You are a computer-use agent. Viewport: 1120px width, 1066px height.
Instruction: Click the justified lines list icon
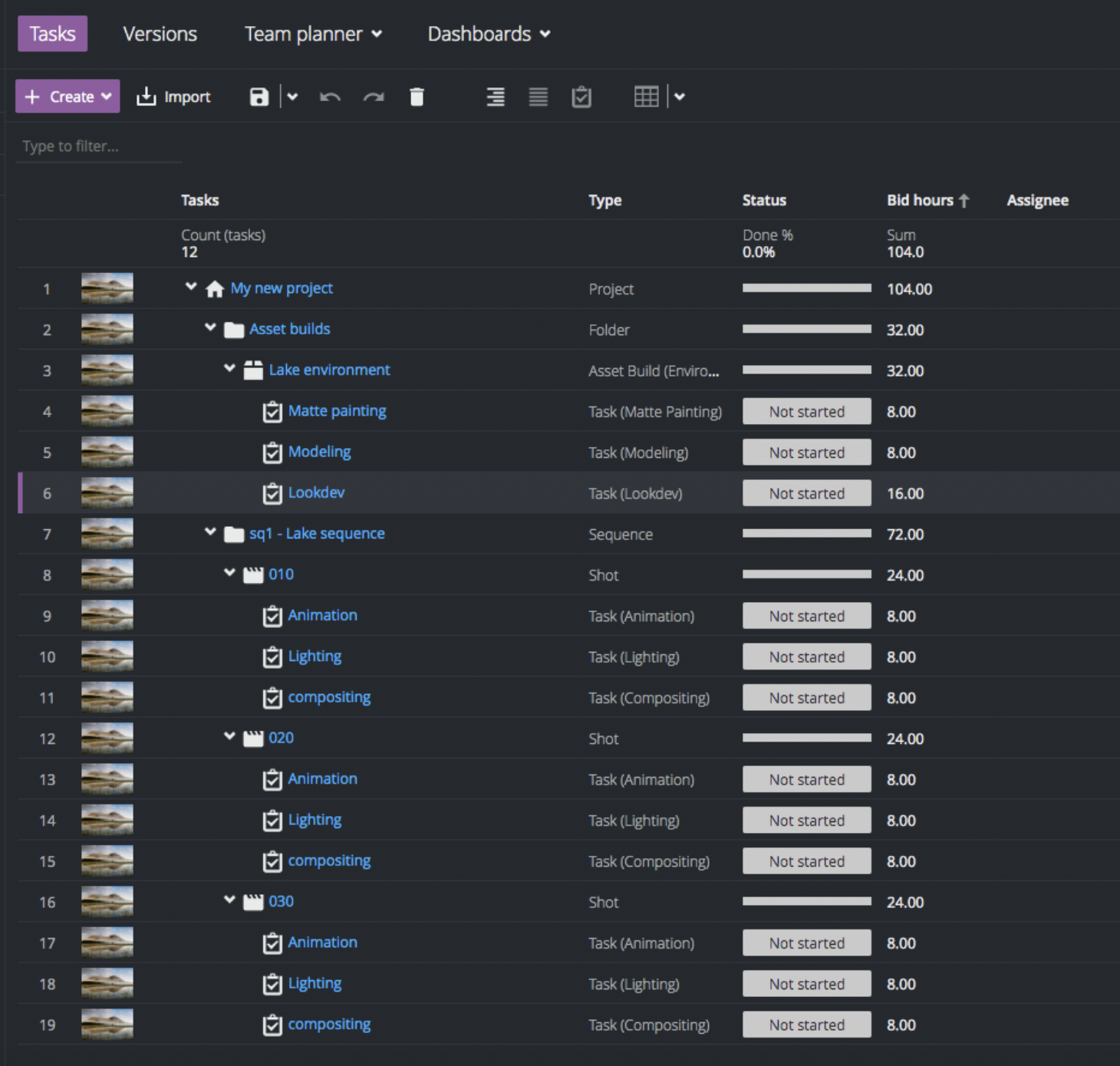tap(539, 97)
